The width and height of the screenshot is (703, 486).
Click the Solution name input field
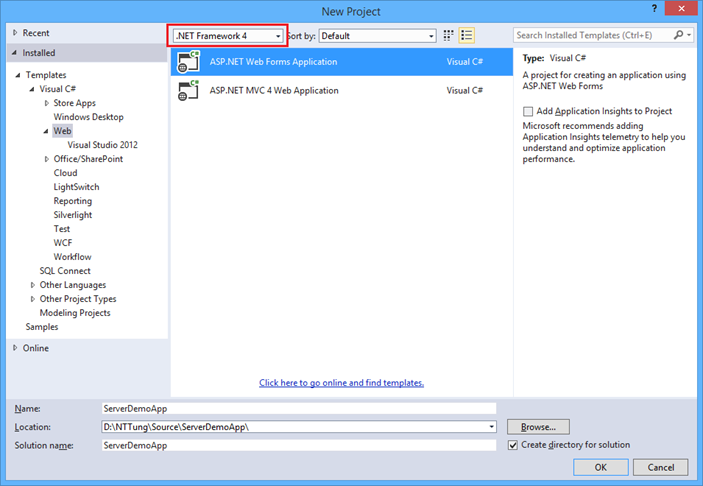[299, 445]
